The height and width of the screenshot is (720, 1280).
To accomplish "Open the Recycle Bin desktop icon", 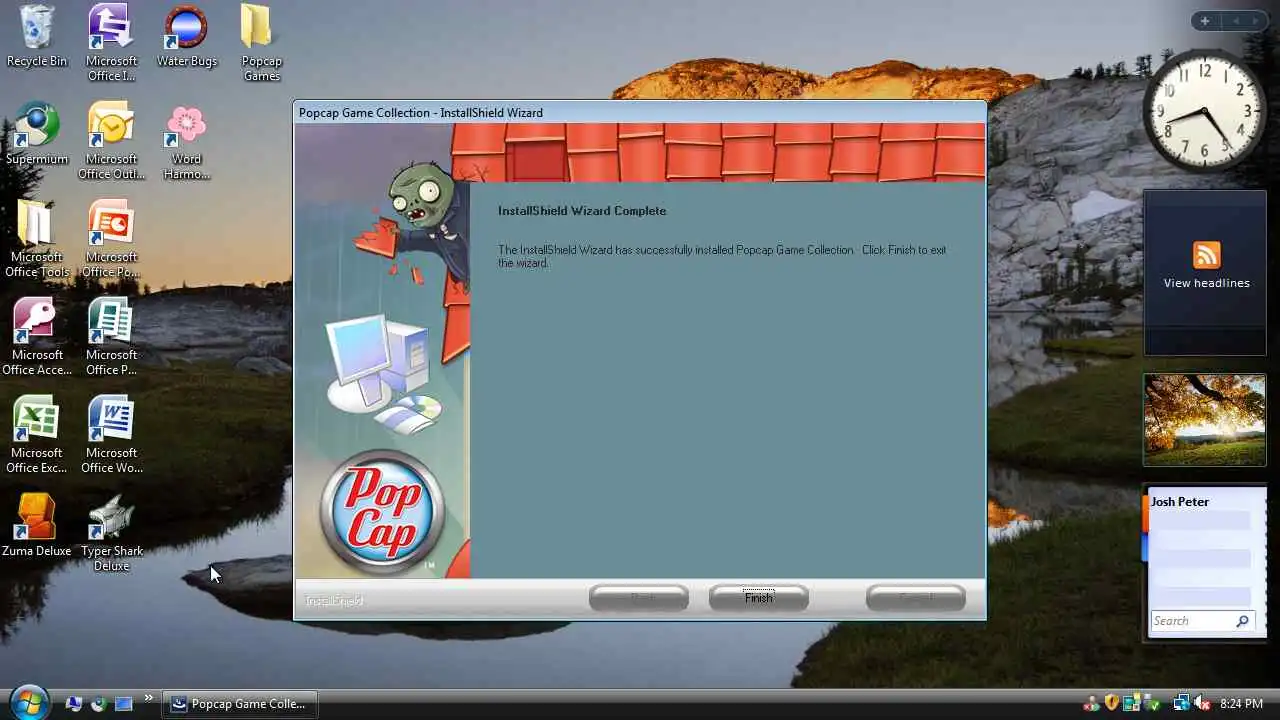I will pyautogui.click(x=37, y=37).
